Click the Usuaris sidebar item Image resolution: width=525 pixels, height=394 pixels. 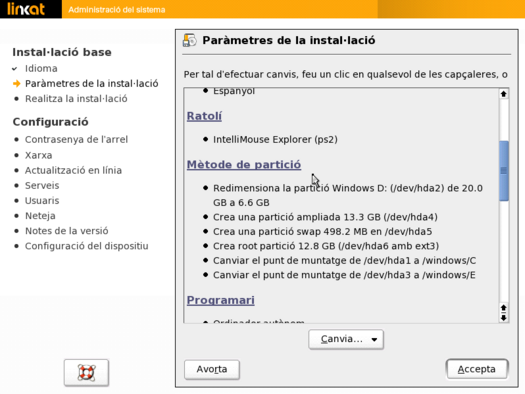tap(42, 201)
